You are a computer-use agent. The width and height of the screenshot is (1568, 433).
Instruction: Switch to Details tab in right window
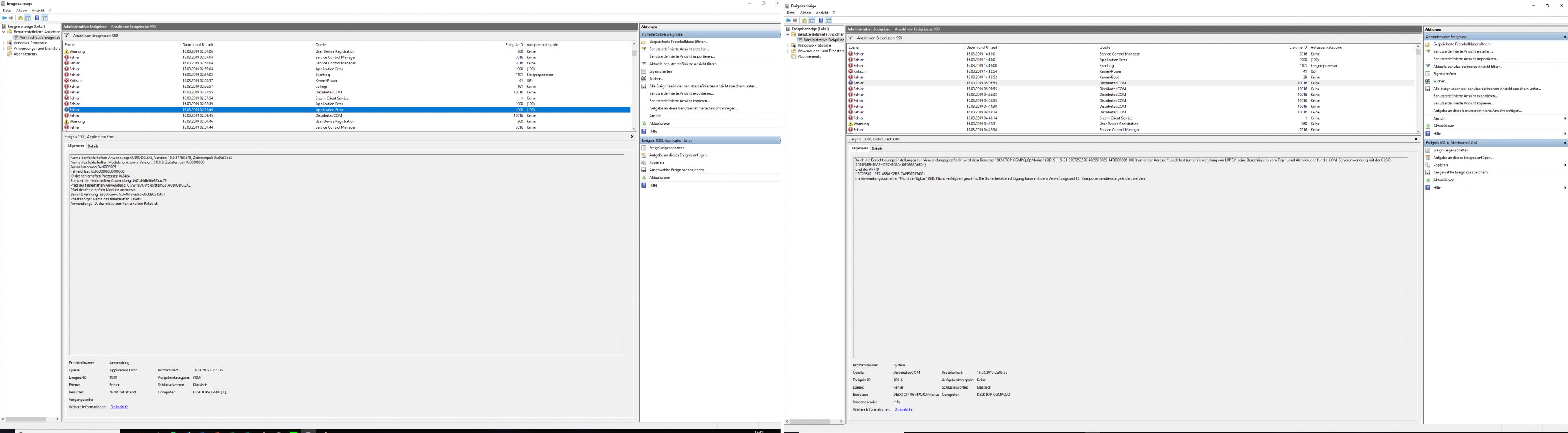tap(877, 149)
